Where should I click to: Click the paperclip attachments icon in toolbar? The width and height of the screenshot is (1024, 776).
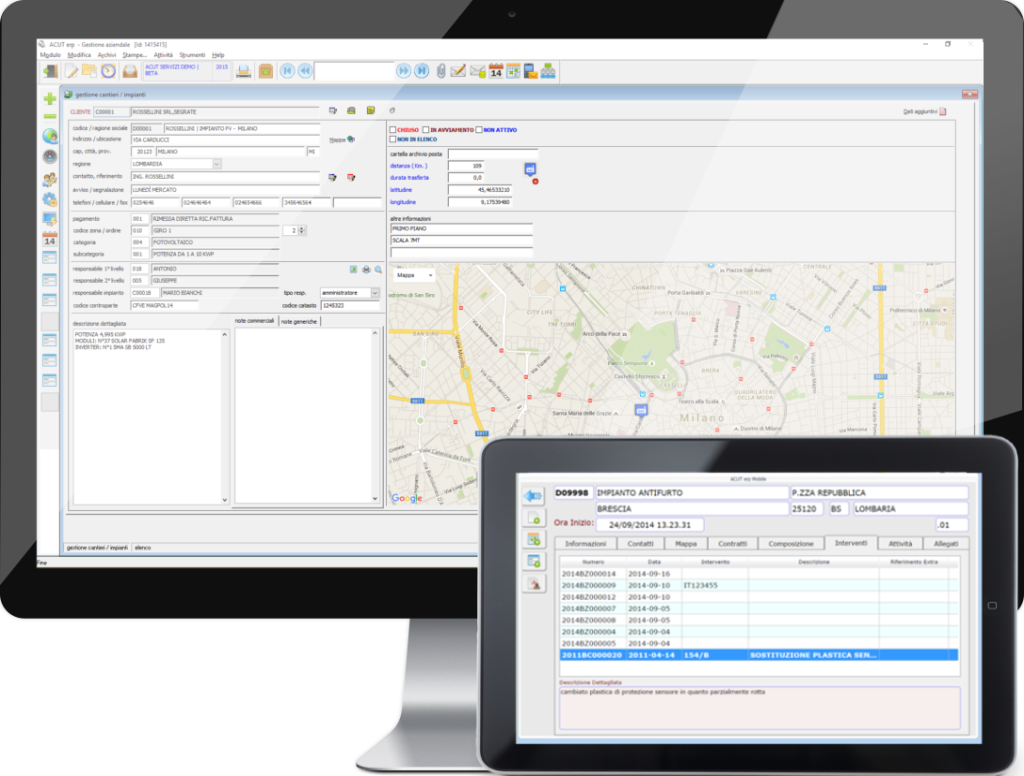tap(440, 71)
